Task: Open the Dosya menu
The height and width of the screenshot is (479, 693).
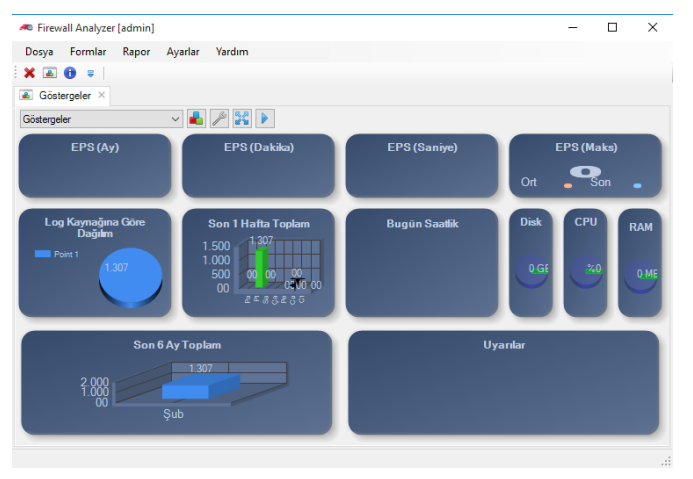Action: tap(39, 52)
